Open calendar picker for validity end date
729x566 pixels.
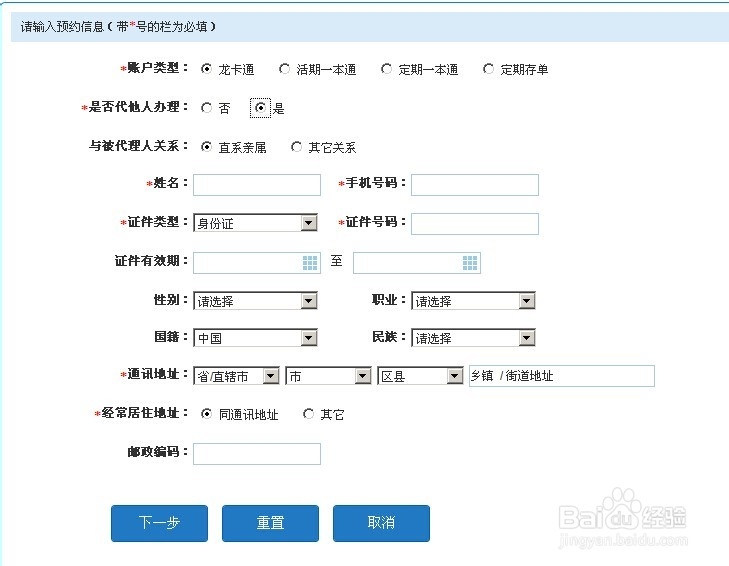(470, 263)
